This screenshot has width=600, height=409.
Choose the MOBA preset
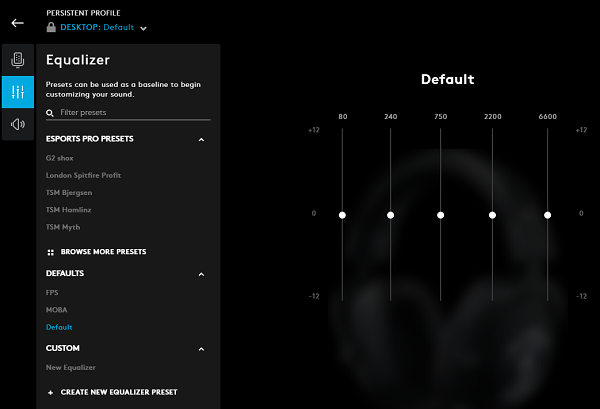55,310
